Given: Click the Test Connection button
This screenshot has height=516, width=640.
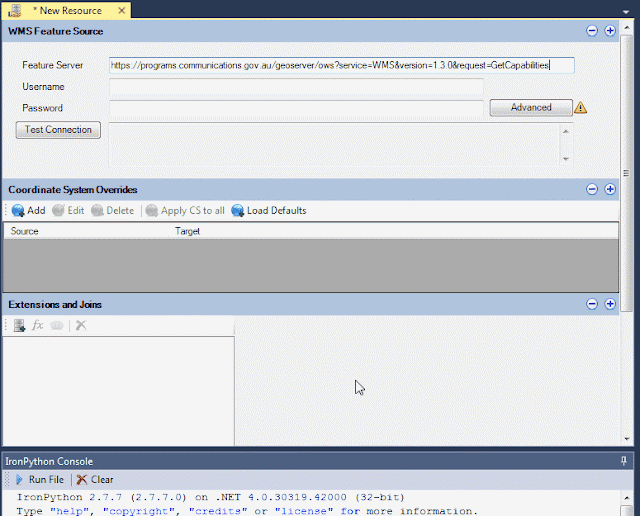Looking at the screenshot, I should click(58, 130).
